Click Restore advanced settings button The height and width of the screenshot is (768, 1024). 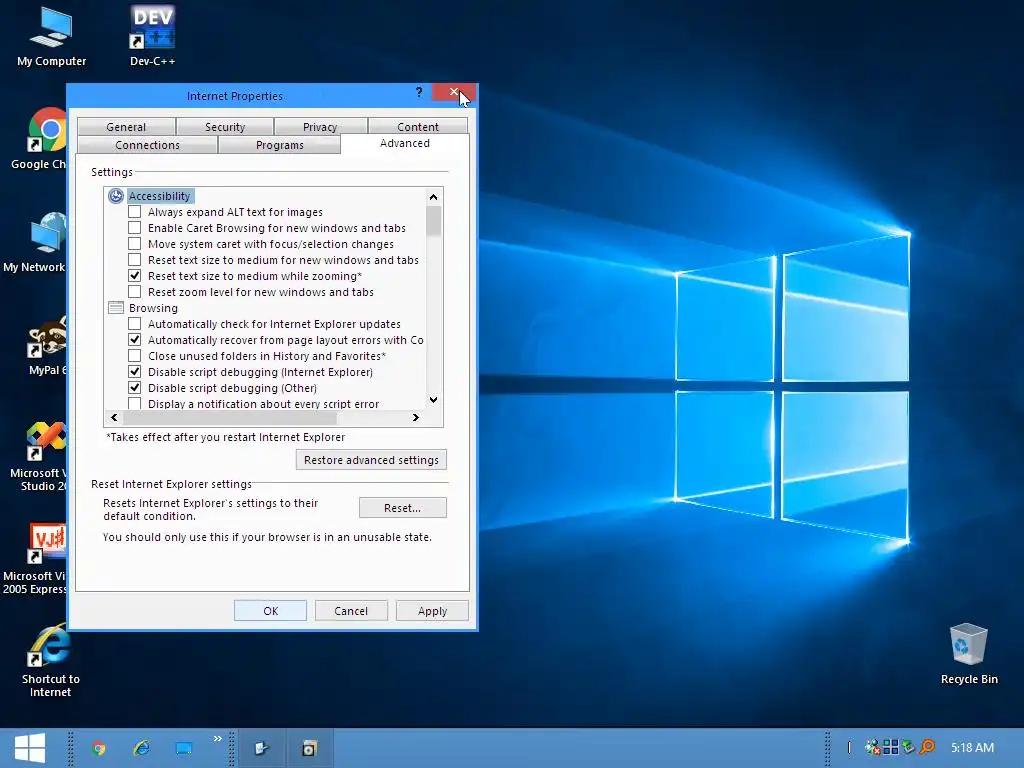pos(371,460)
